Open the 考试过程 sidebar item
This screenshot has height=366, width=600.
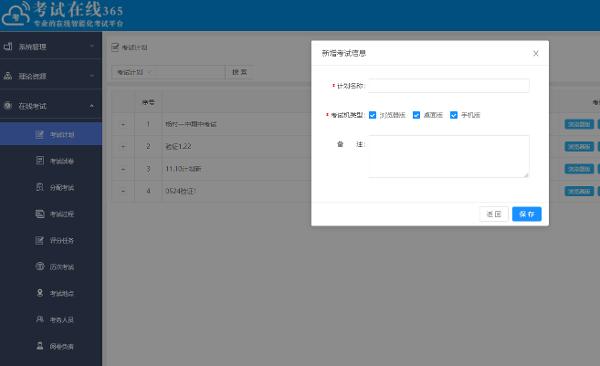coord(51,214)
